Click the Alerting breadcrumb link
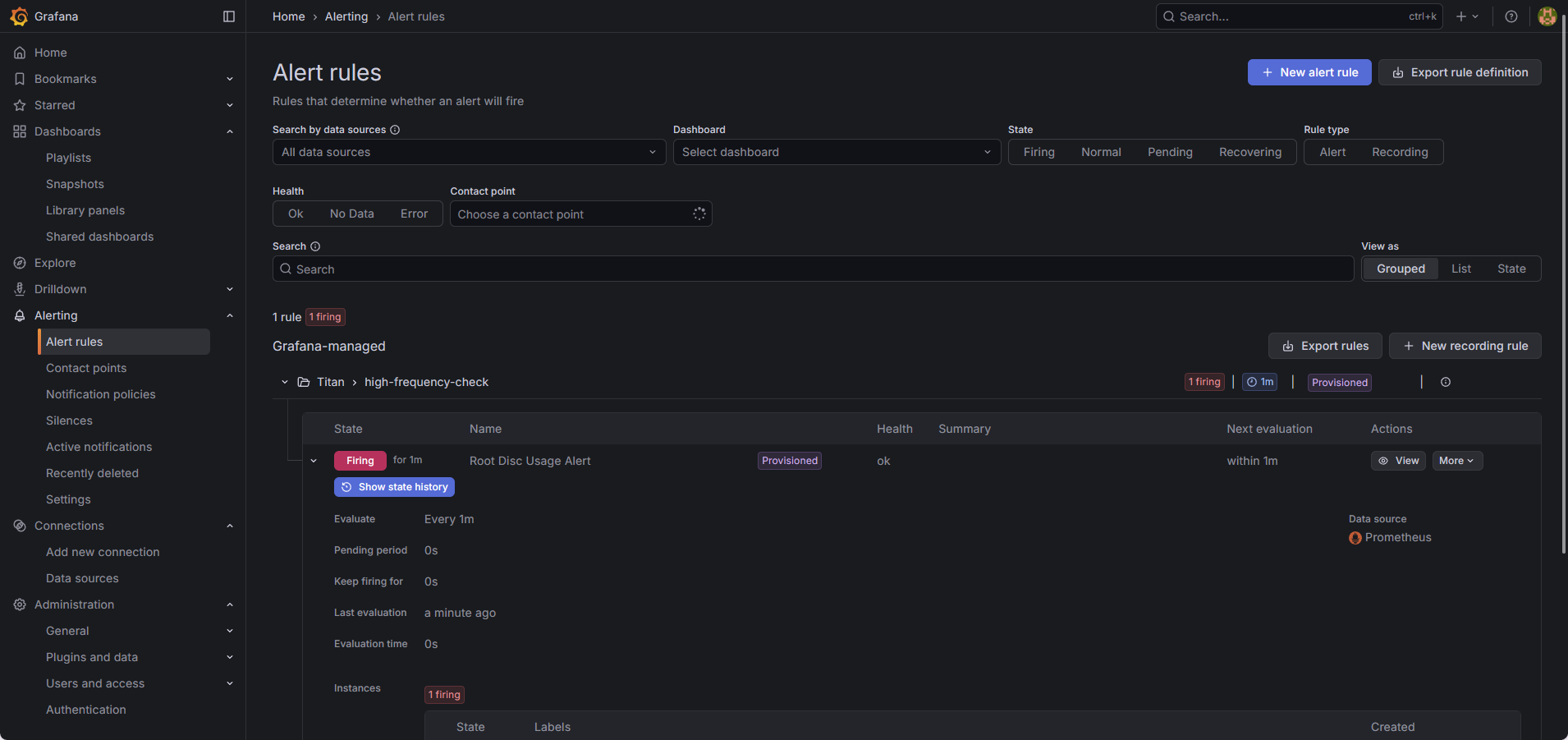The image size is (1568, 740). pos(346,16)
